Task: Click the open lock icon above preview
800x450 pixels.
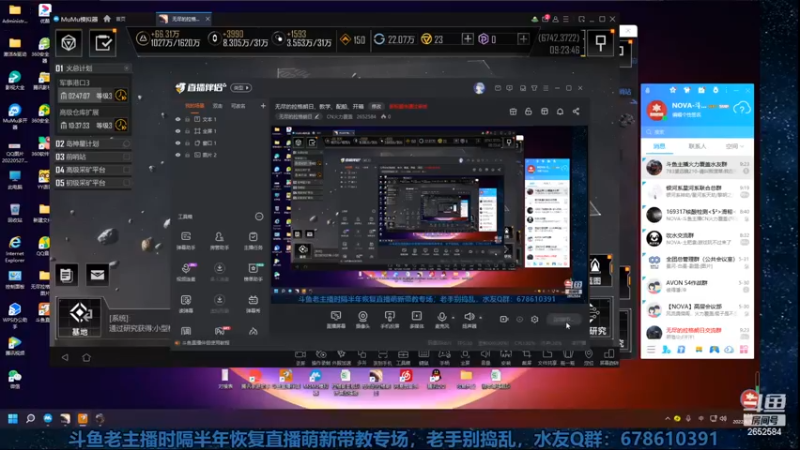Action: [528, 111]
